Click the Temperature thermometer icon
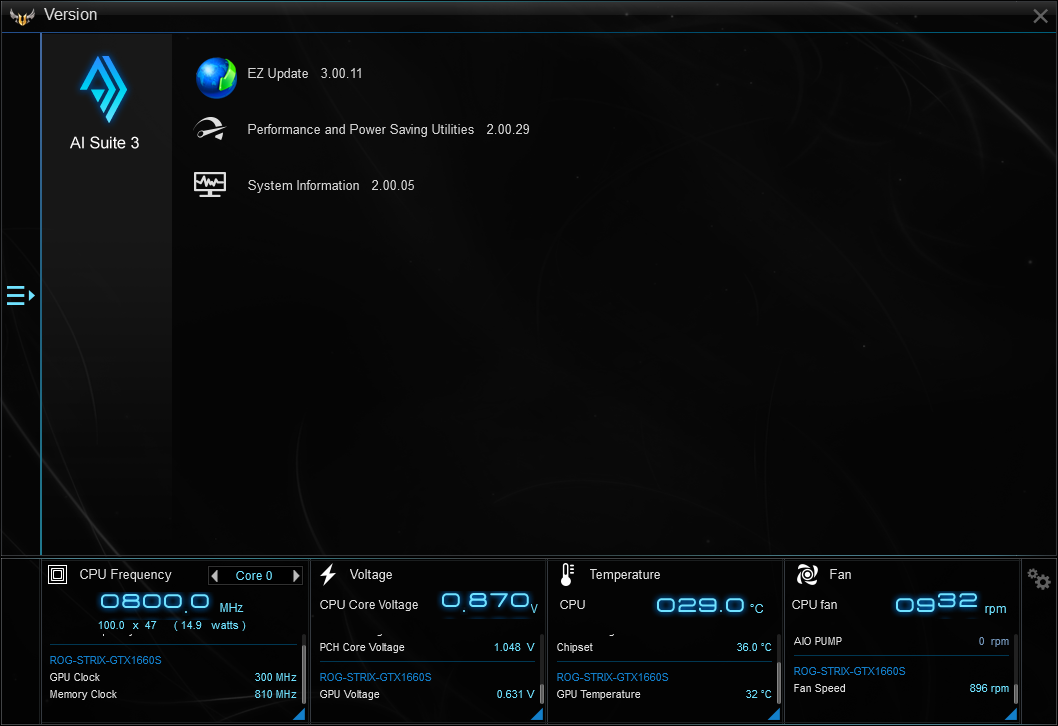Screen dimensions: 1058x726 567,574
